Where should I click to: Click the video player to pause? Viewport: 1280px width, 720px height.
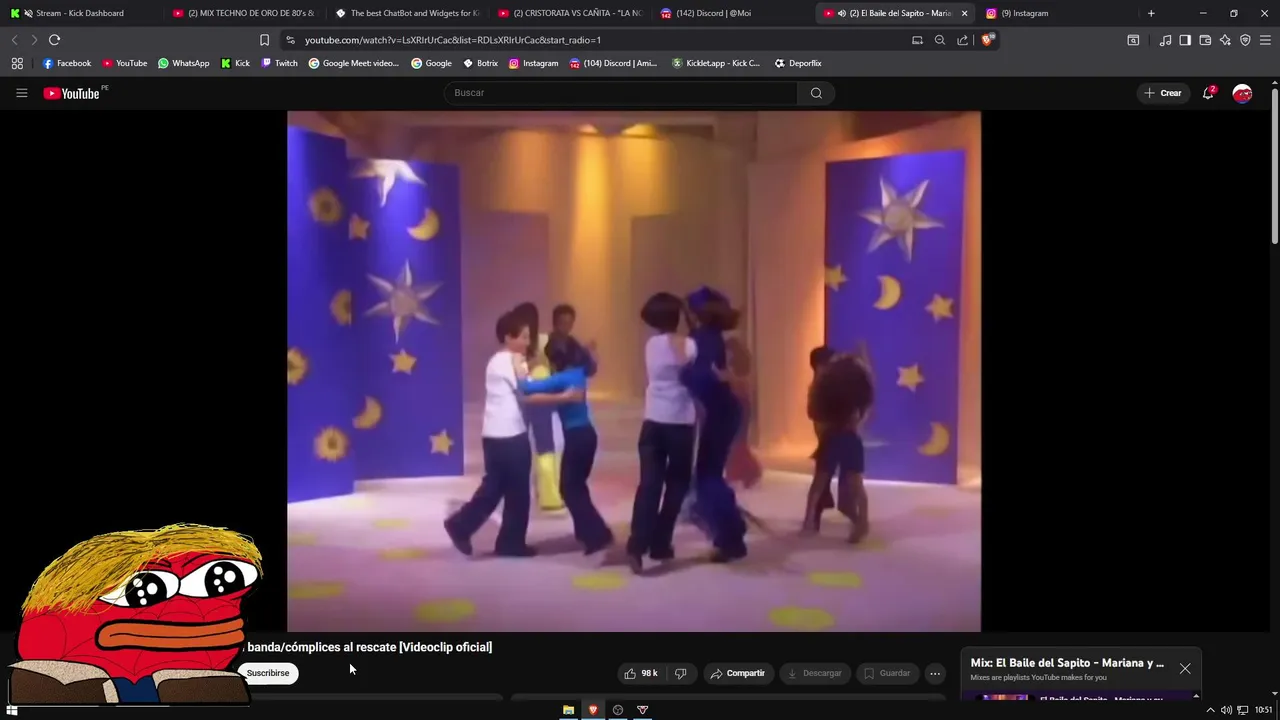click(x=634, y=371)
